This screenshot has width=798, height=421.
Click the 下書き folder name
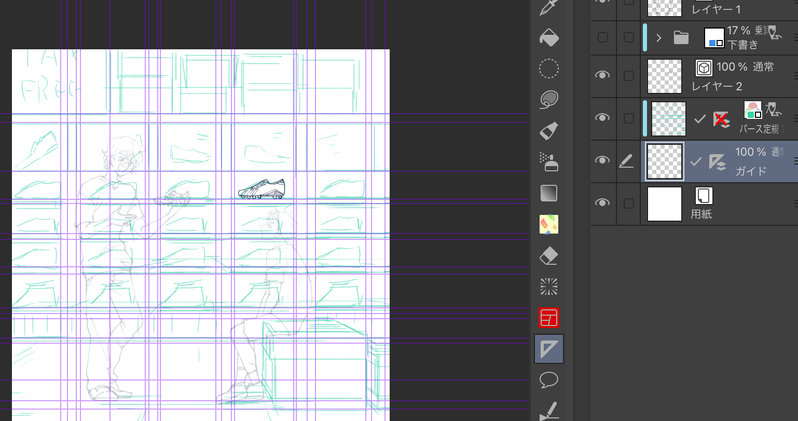pyautogui.click(x=743, y=45)
